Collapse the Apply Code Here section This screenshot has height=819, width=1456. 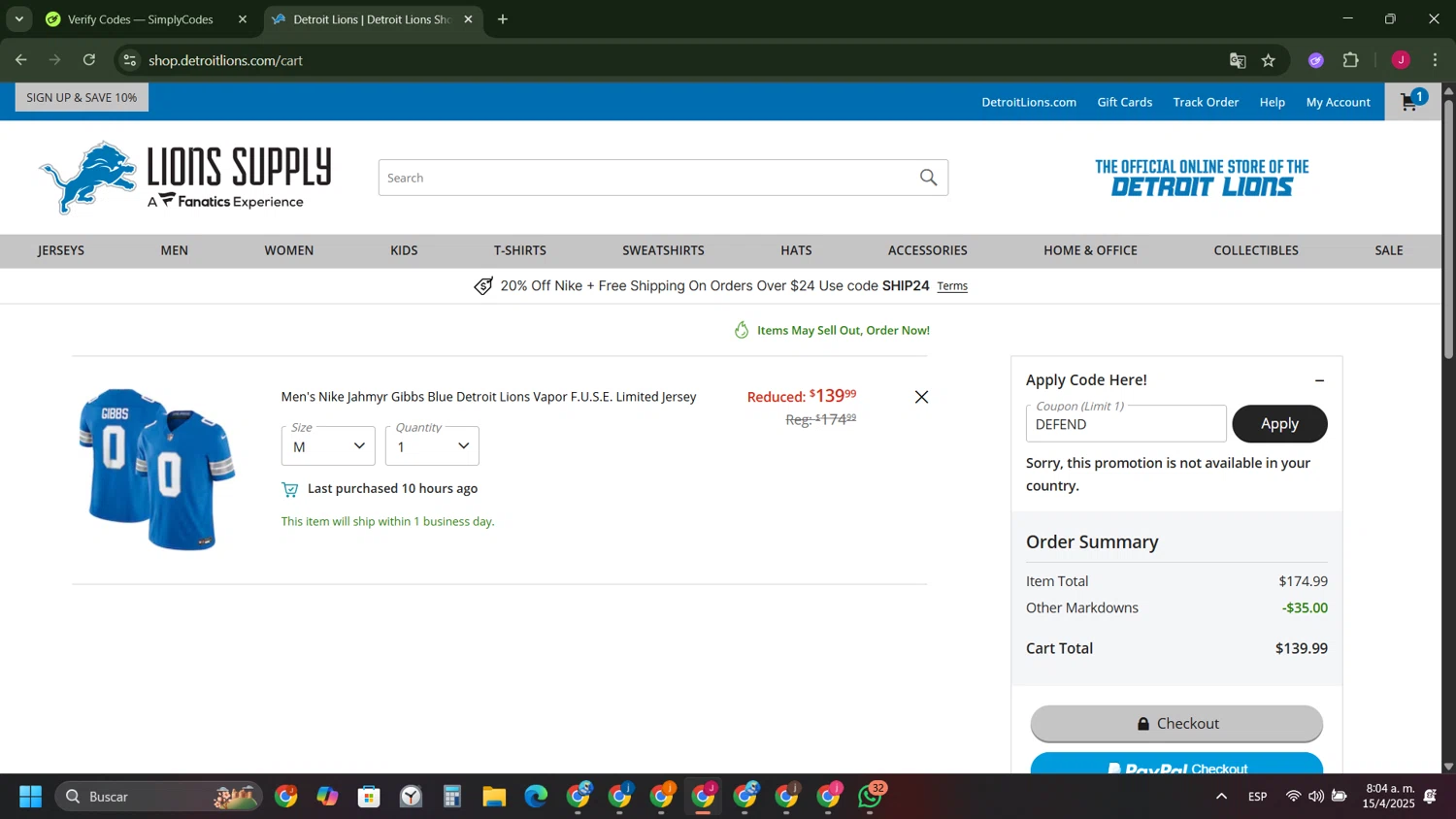1319,380
